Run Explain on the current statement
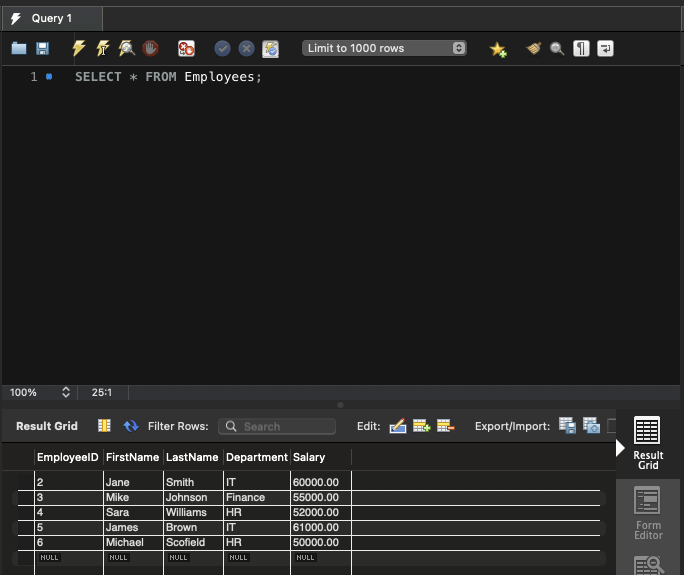The width and height of the screenshot is (684, 575). [x=126, y=48]
